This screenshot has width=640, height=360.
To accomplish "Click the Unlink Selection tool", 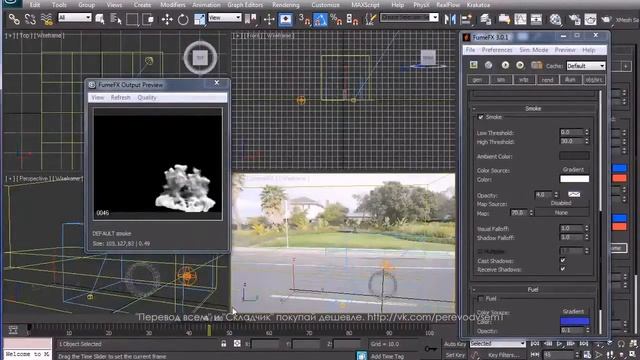I will coord(30,19).
